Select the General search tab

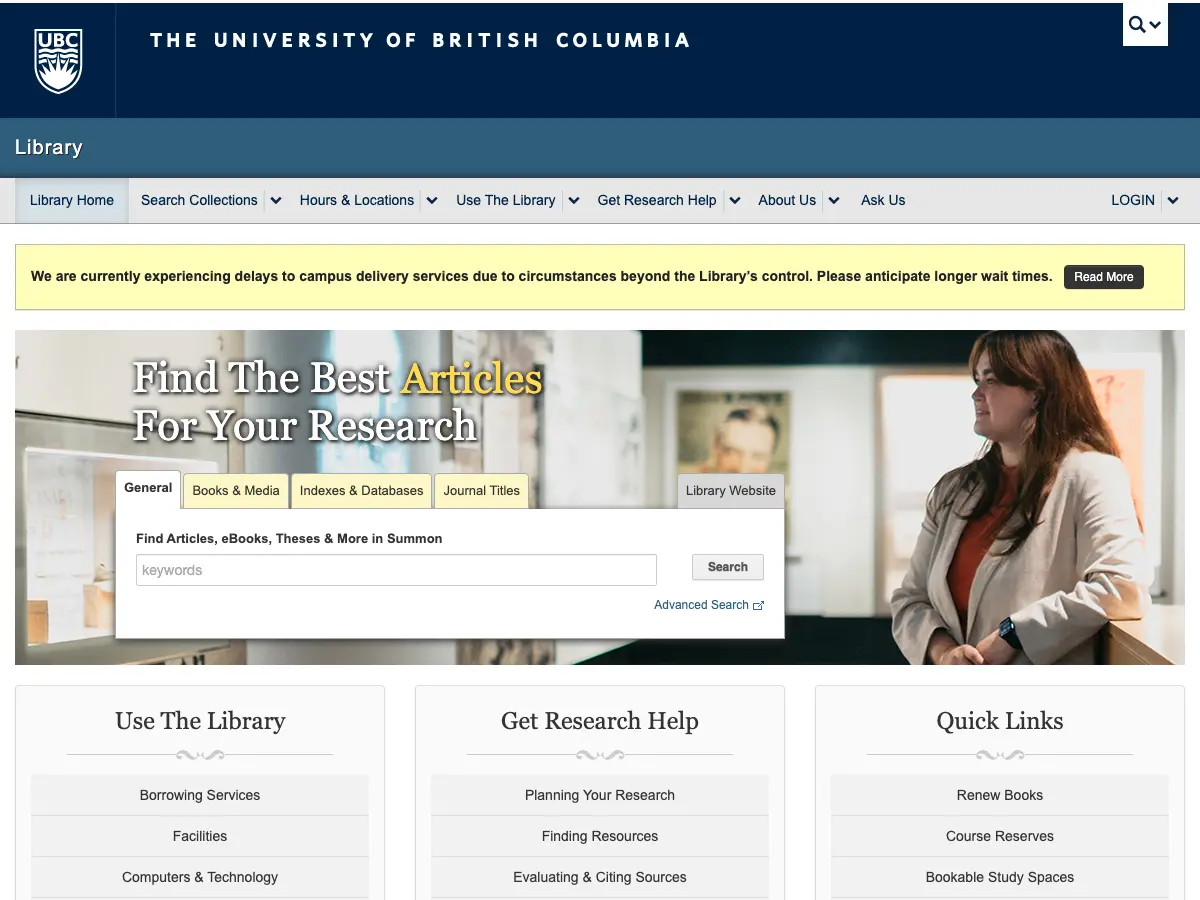pyautogui.click(x=148, y=489)
